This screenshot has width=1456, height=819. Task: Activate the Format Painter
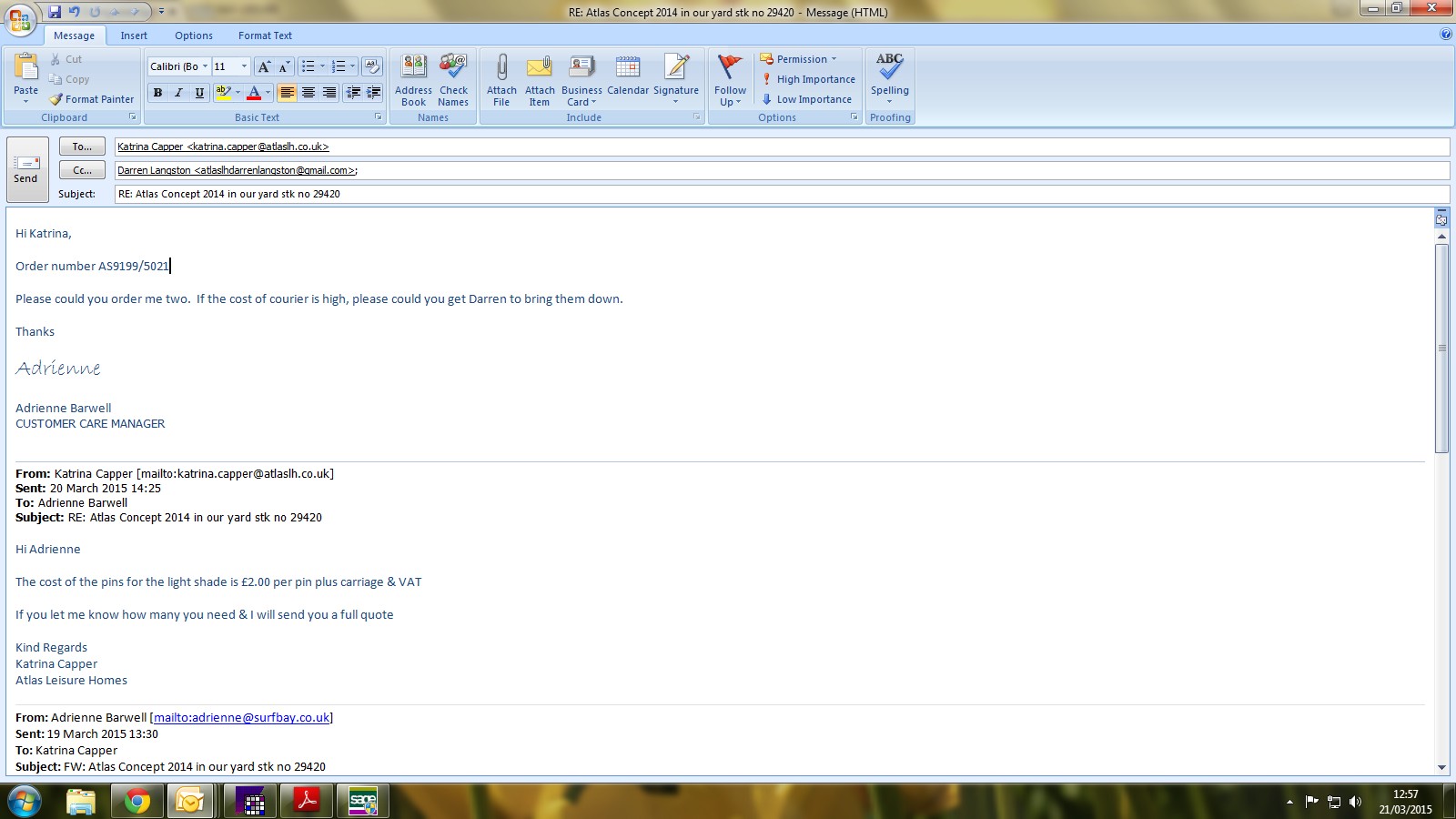92,99
